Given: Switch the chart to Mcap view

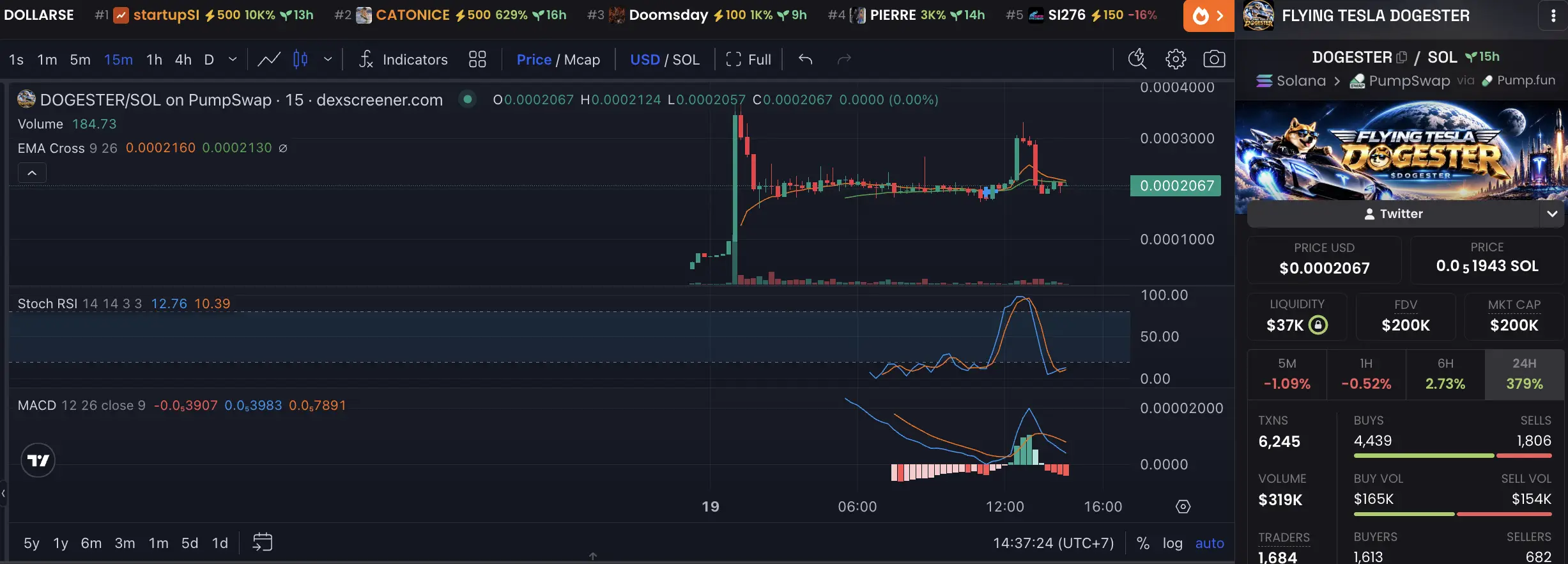Looking at the screenshot, I should point(582,59).
